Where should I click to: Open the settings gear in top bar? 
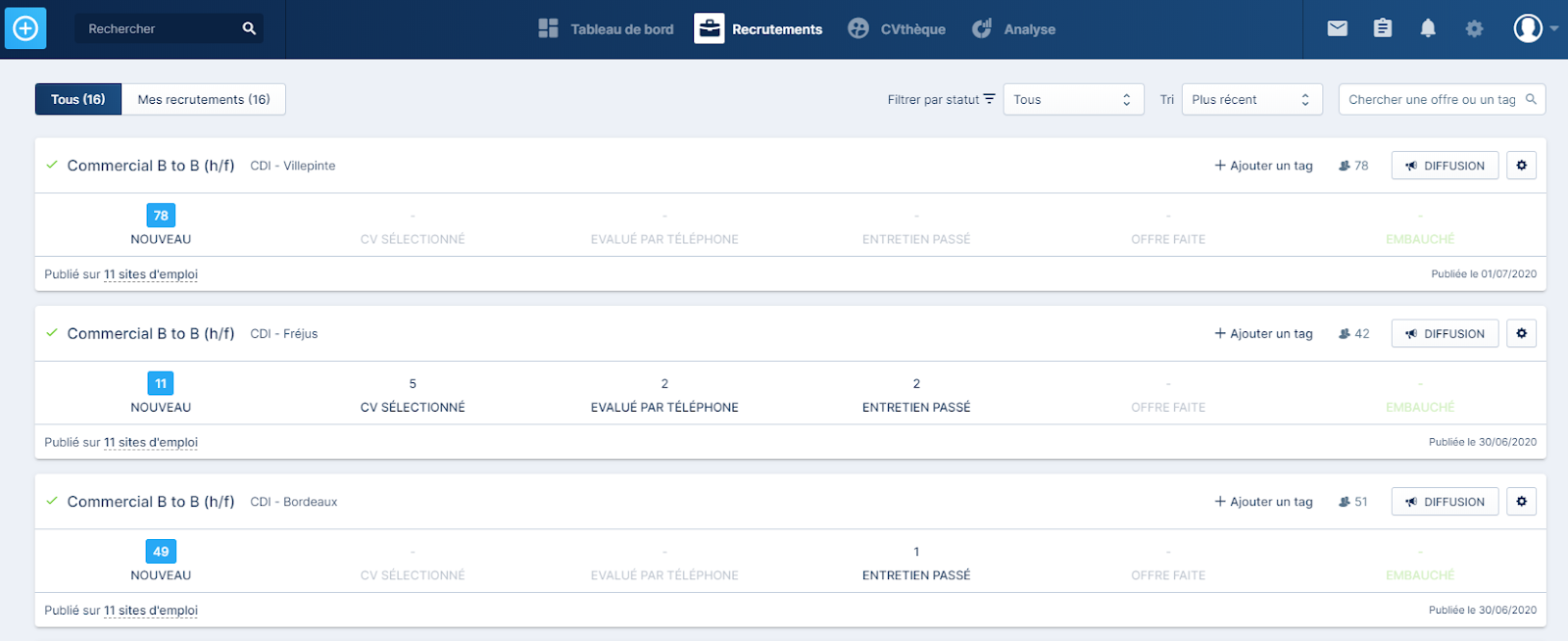pos(1474,28)
